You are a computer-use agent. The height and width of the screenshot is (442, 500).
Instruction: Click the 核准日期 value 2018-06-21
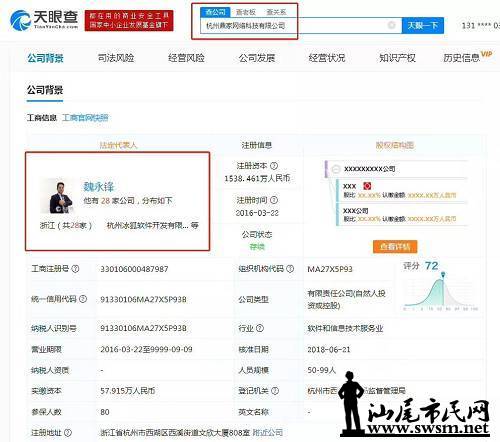click(x=329, y=349)
